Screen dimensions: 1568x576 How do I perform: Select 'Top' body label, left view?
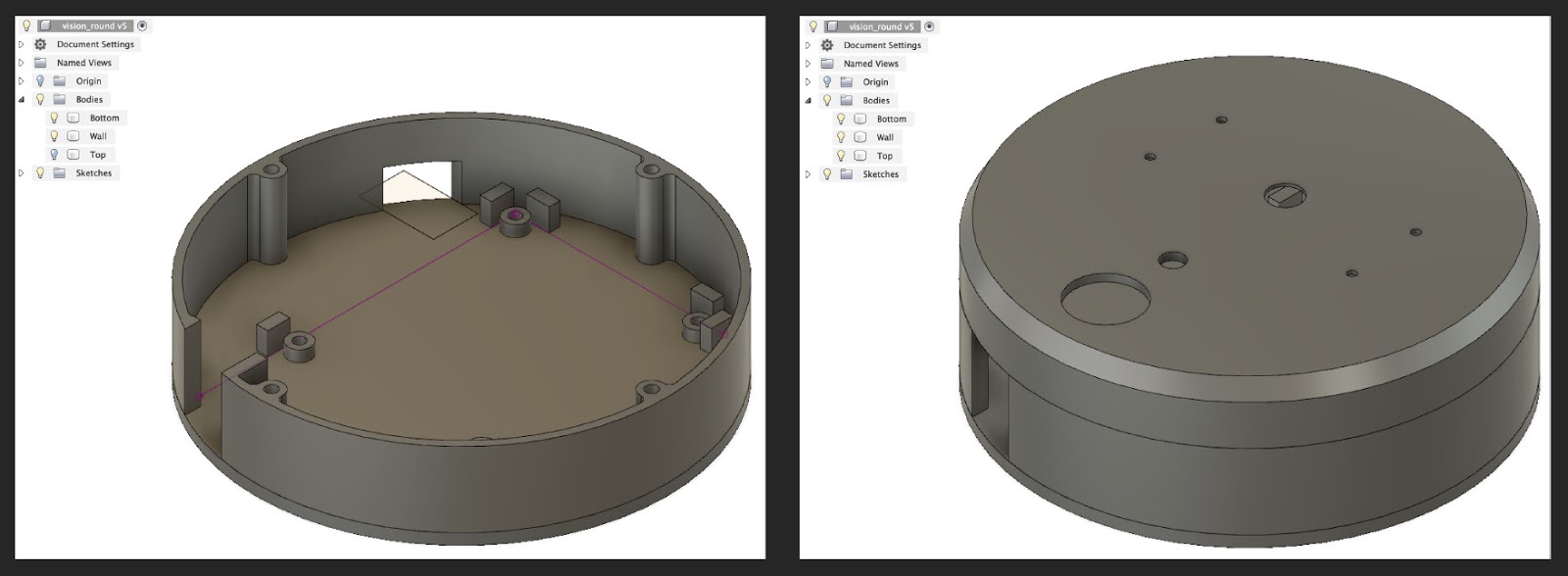pyautogui.click(x=98, y=155)
